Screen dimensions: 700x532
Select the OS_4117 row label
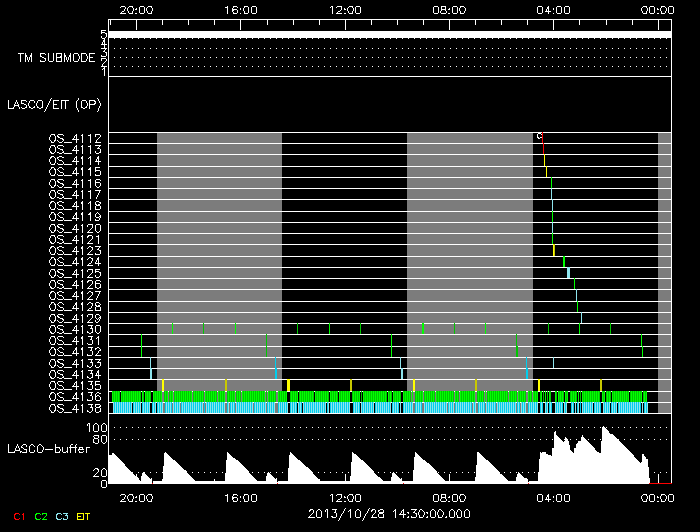coord(75,195)
